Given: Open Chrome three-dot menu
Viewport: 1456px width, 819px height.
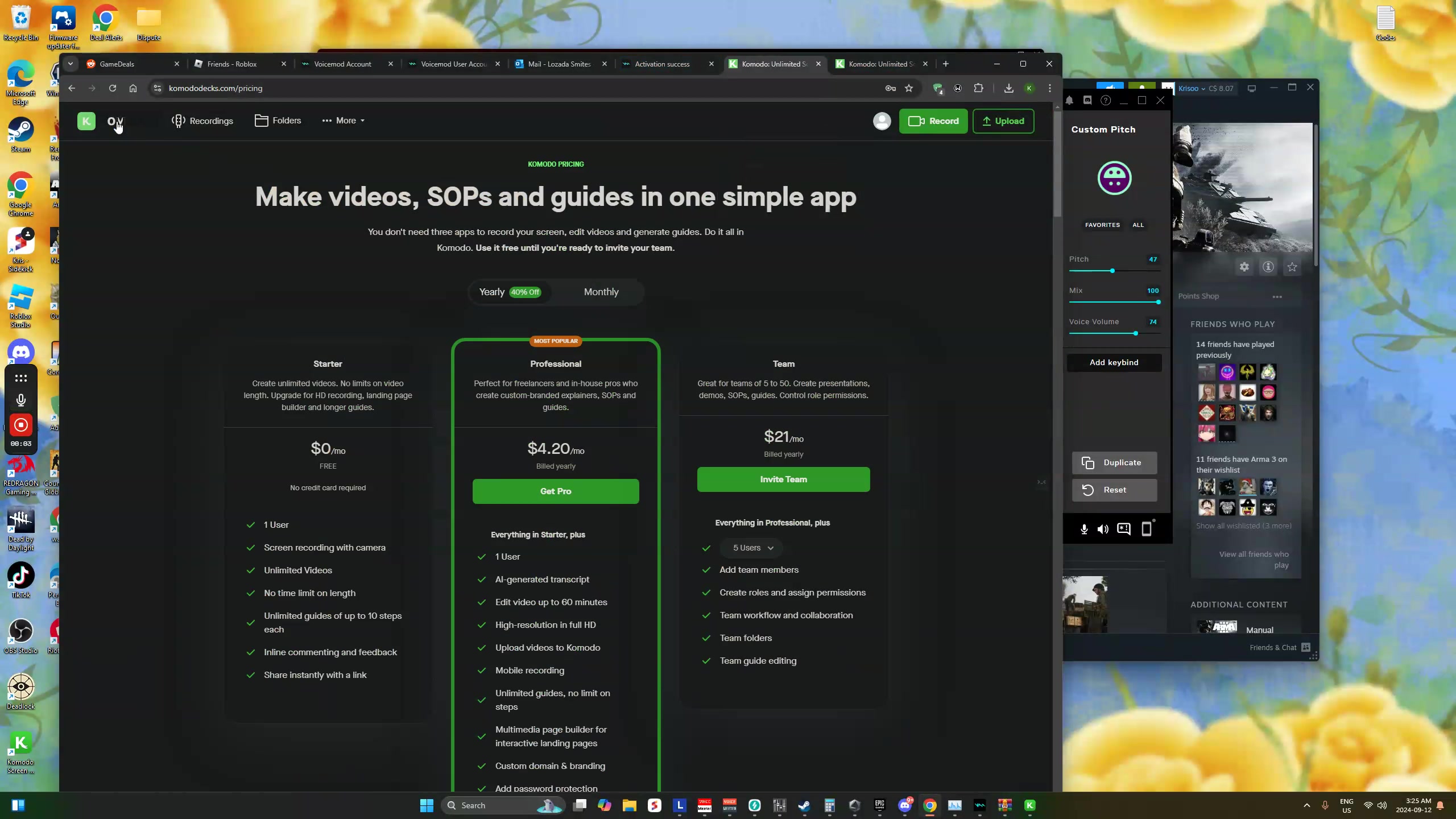Looking at the screenshot, I should coord(1050,88).
